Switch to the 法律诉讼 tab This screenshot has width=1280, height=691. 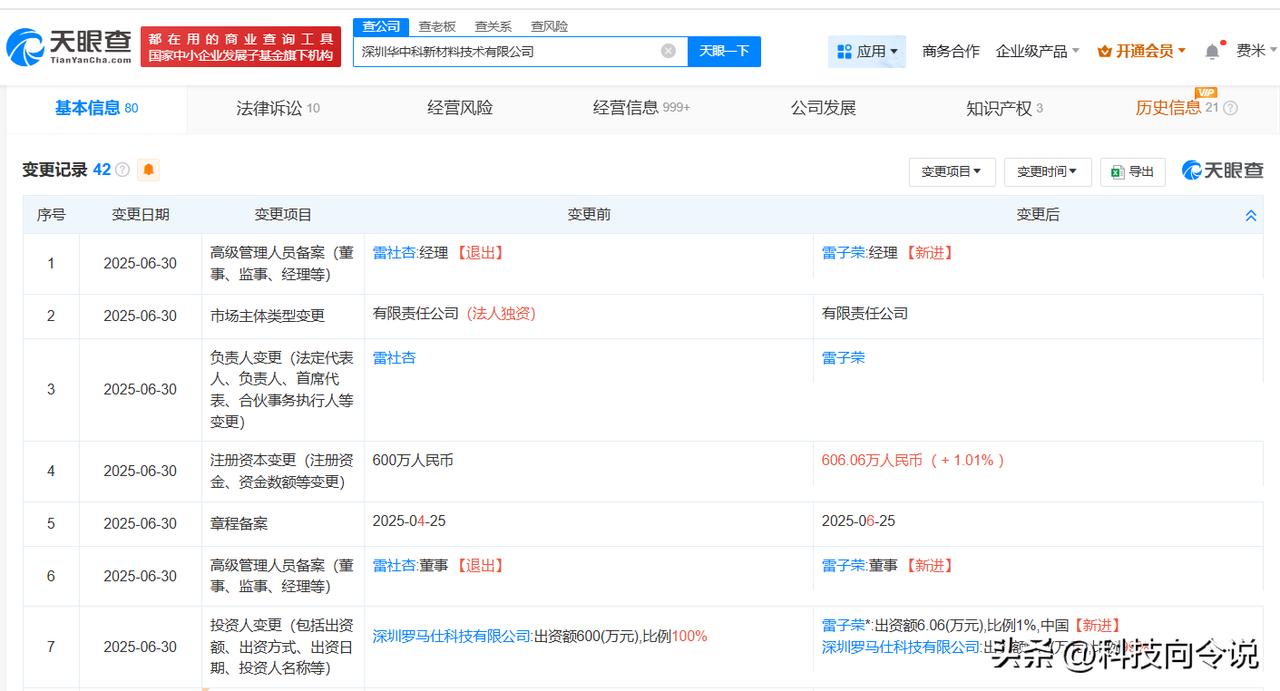pyautogui.click(x=278, y=108)
